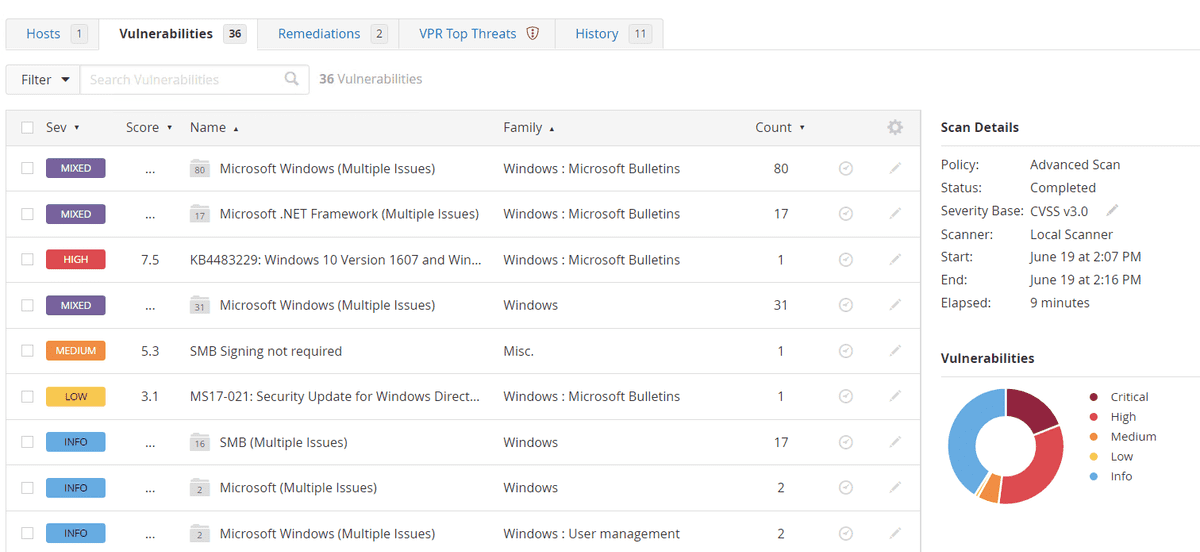1200x552 pixels.
Task: Click the Low legend color swatch
Action: pyautogui.click(x=1094, y=457)
